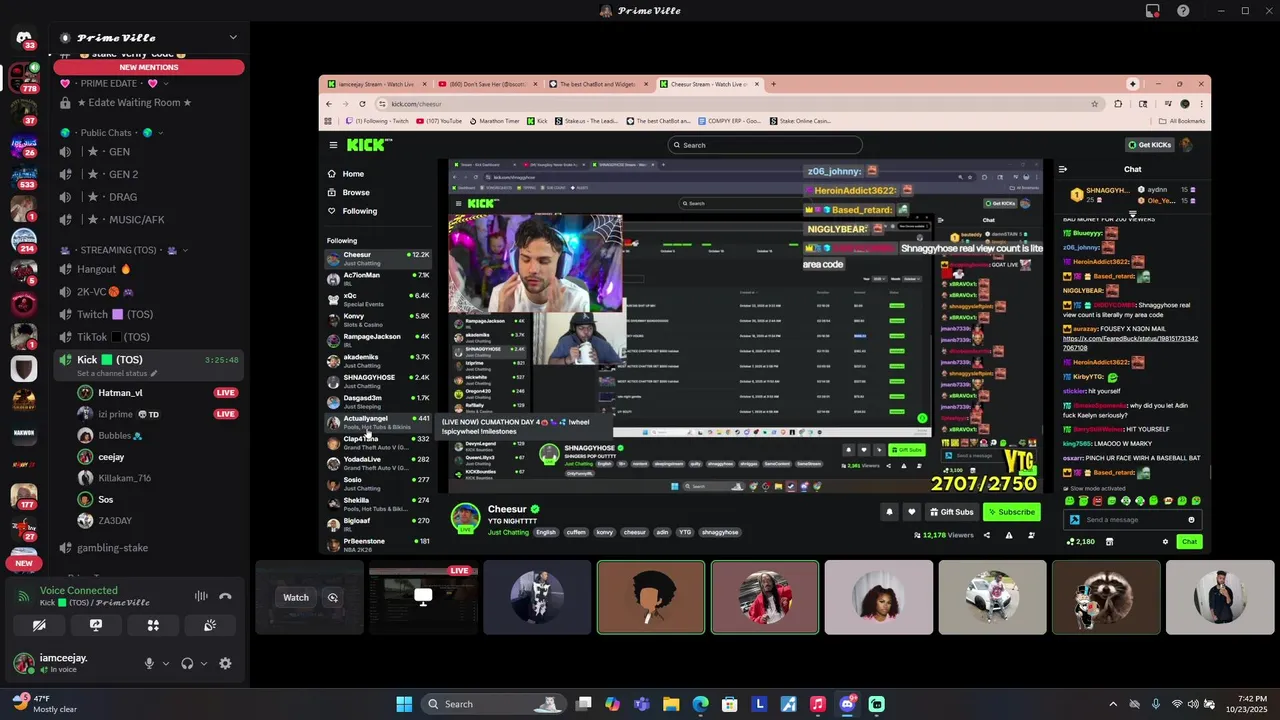Report stream with warning triangle icon

point(1008,535)
